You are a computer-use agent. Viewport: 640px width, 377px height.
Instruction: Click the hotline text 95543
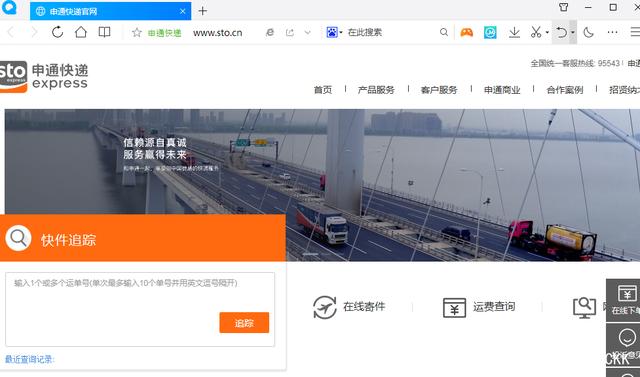click(x=609, y=63)
